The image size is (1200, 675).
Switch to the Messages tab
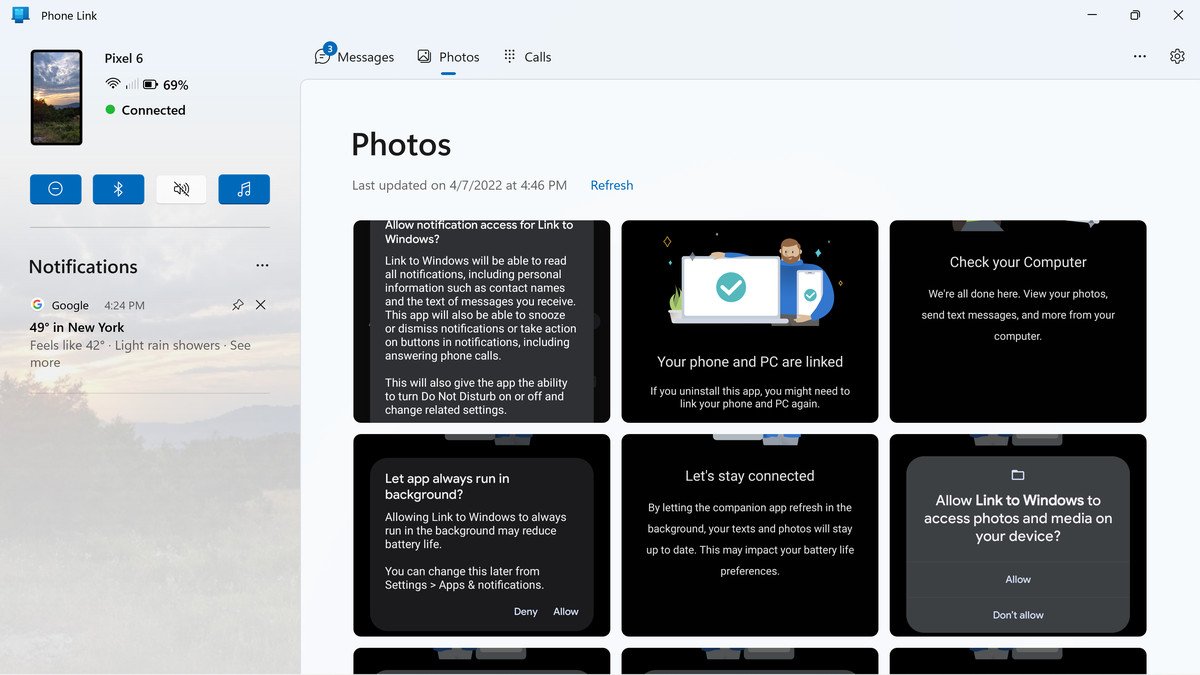point(364,56)
